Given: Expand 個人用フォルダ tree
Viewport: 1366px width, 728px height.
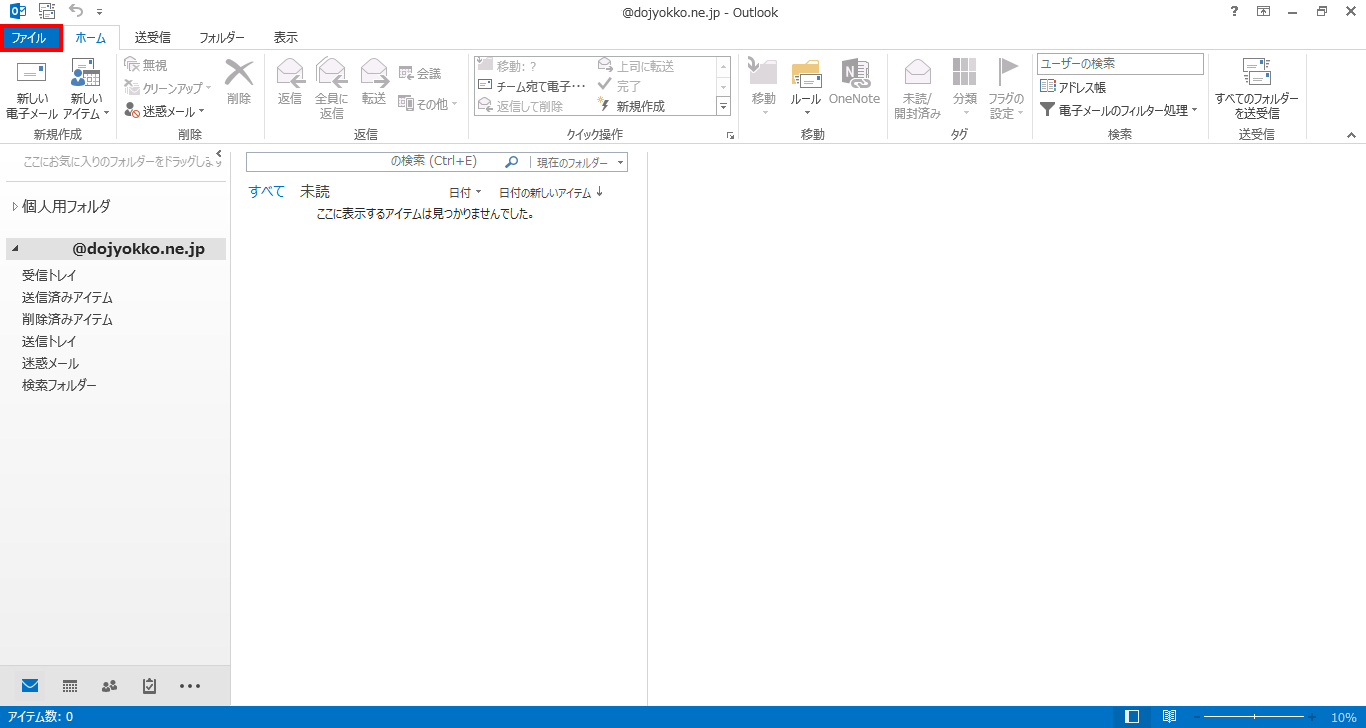Looking at the screenshot, I should tap(15, 207).
